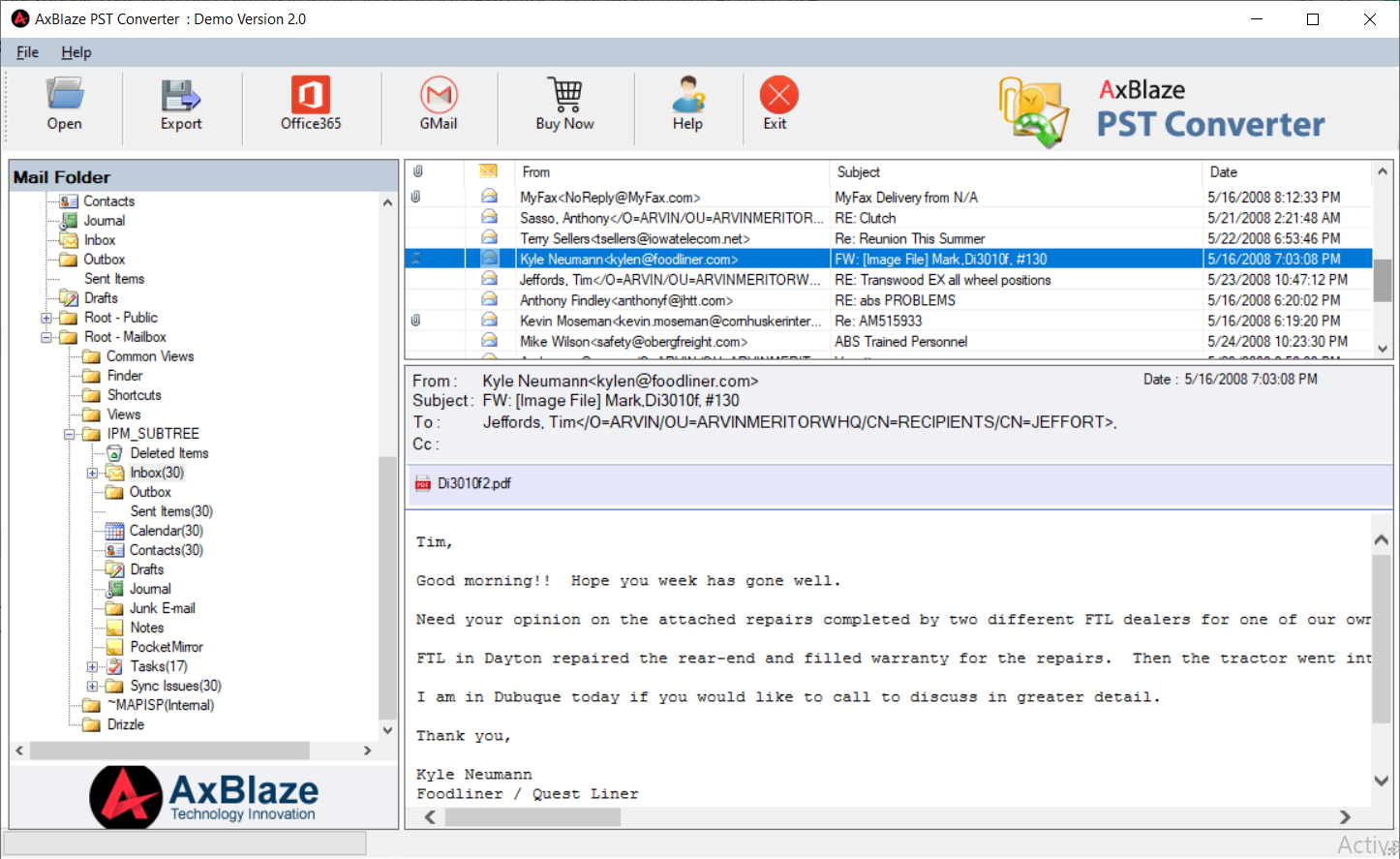Select the Calendar(30) folder icon

click(x=114, y=531)
